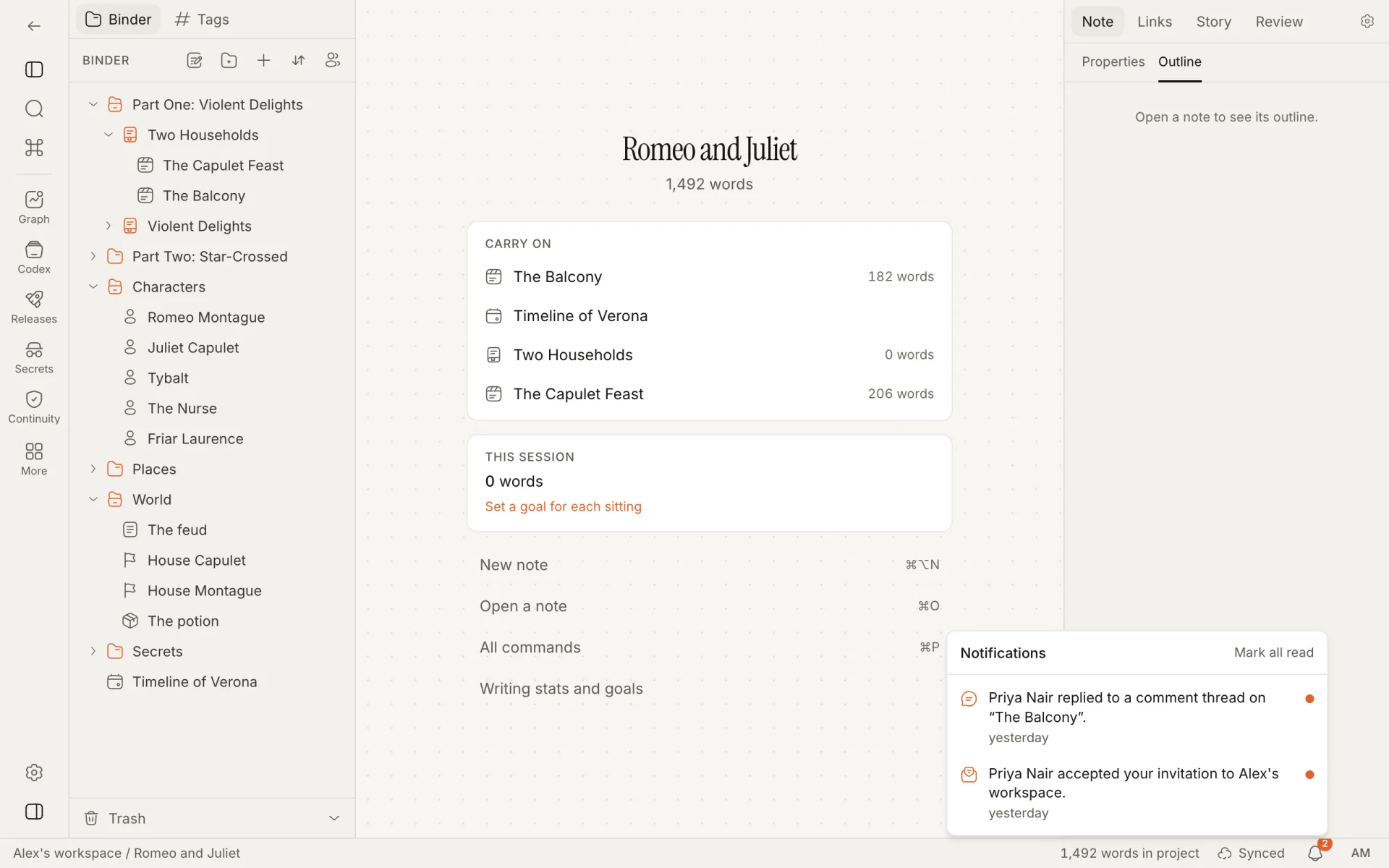
Task: Open Writing stats and goals
Action: (709, 689)
